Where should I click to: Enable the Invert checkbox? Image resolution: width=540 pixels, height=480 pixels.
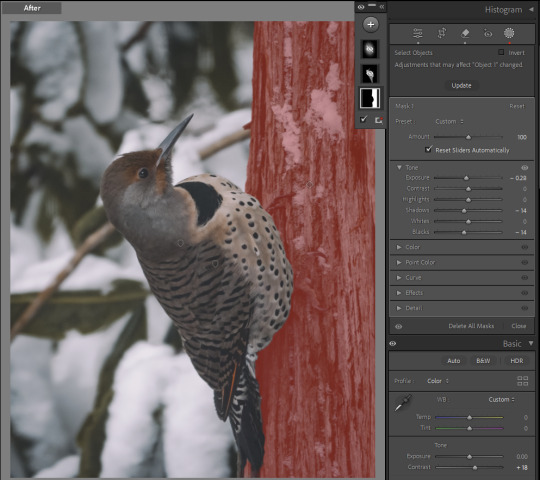[x=501, y=52]
